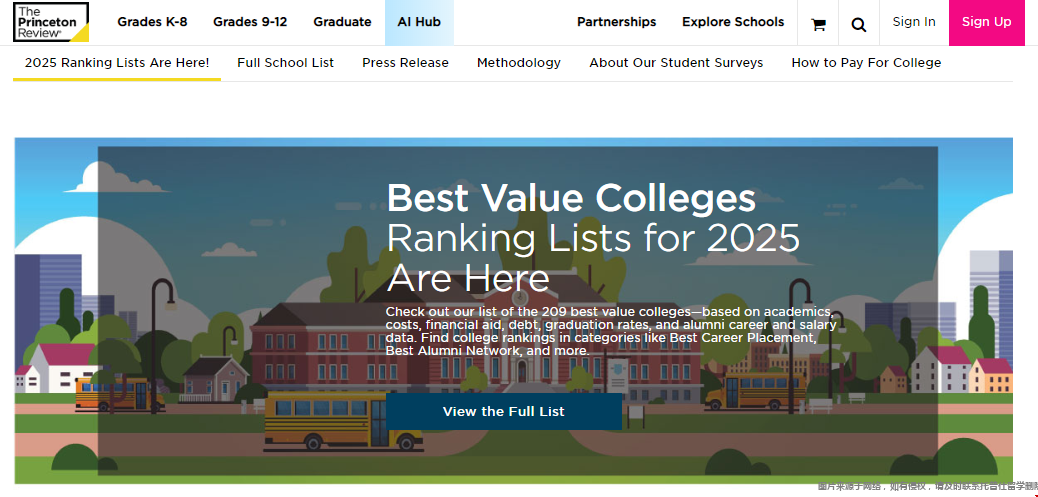Click the Sign In link

(914, 22)
